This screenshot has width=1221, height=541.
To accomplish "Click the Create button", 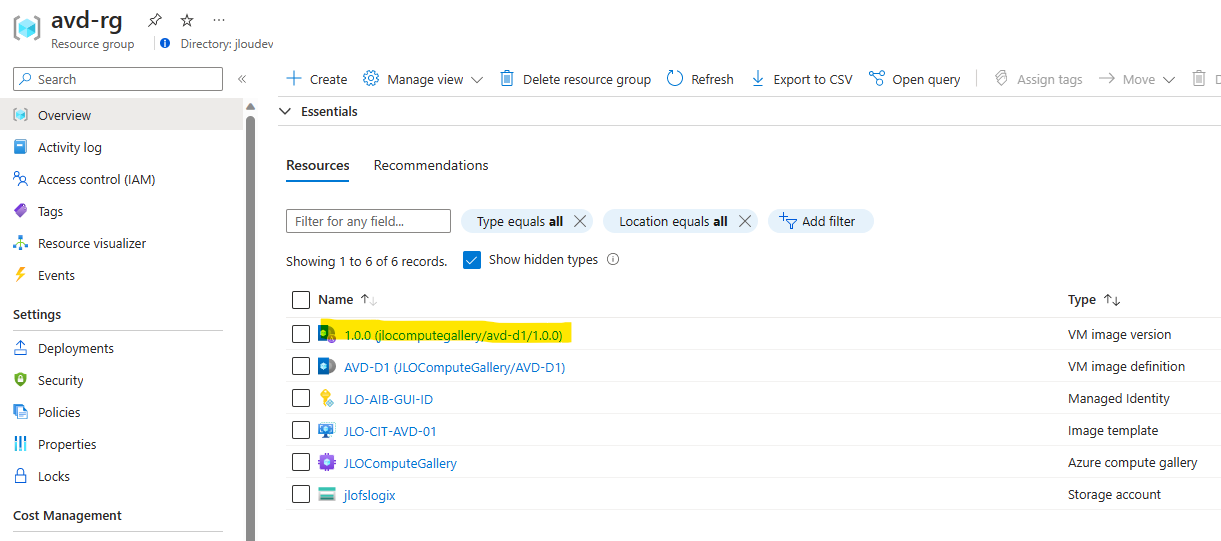I will click(317, 79).
